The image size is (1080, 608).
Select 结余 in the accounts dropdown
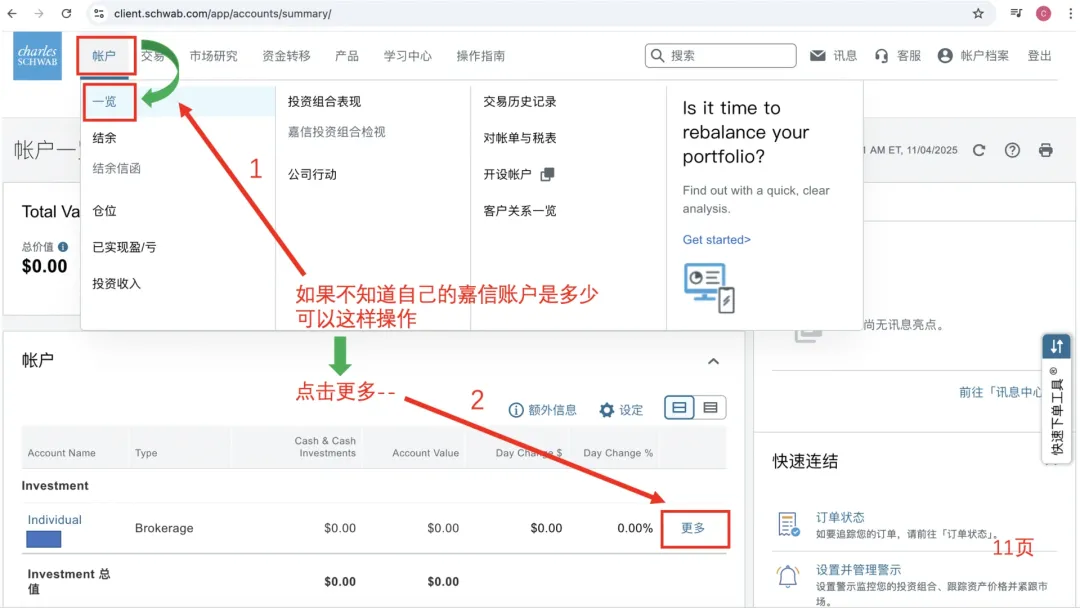[x=105, y=138]
